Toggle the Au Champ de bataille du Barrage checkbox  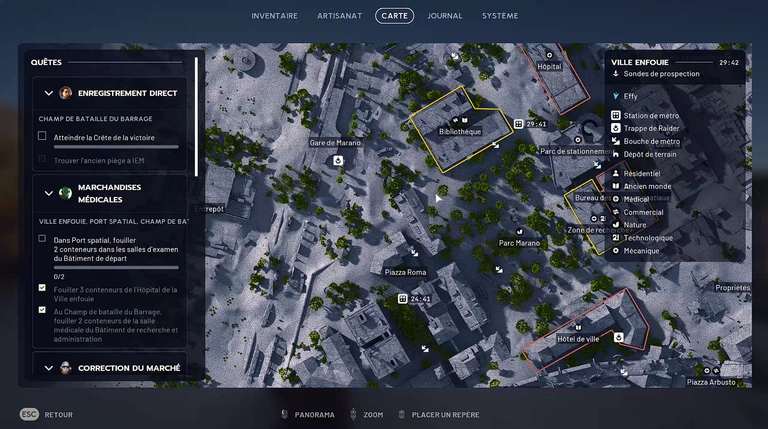(x=42, y=310)
